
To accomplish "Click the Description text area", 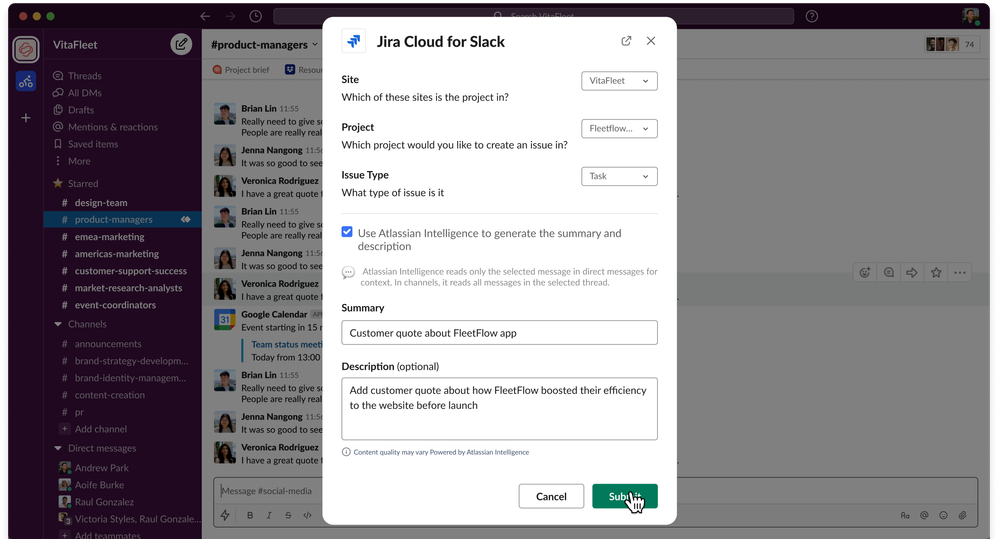I will click(x=499, y=409).
